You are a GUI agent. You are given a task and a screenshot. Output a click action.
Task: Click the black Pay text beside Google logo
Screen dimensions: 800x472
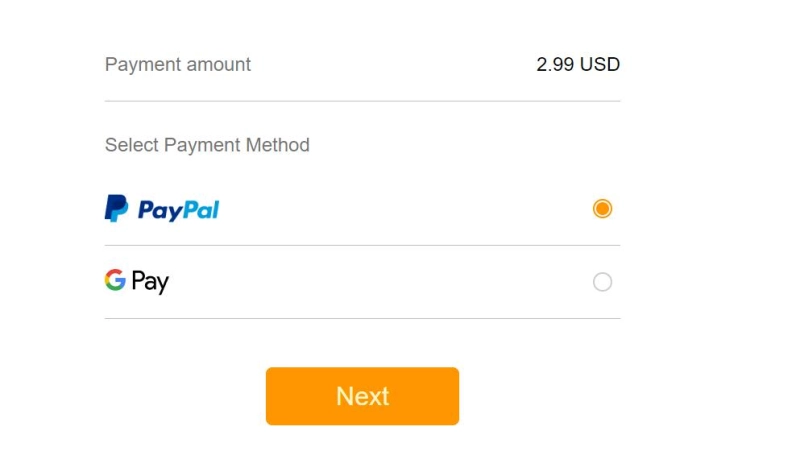(150, 282)
